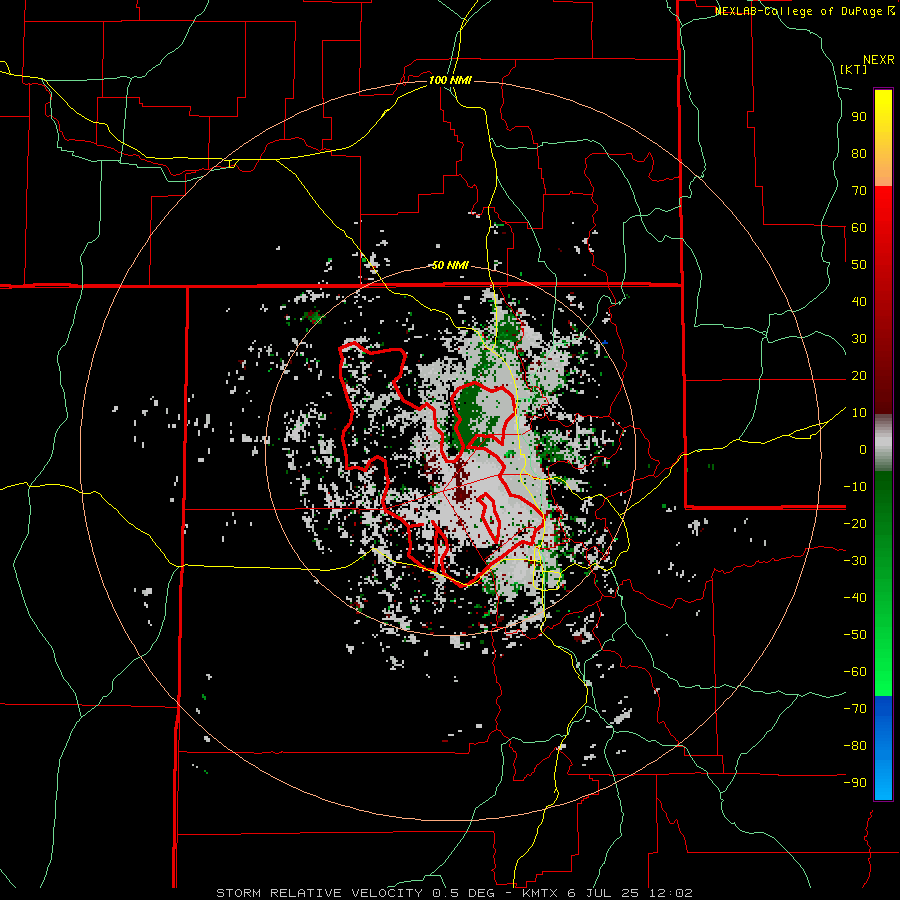Image resolution: width=900 pixels, height=900 pixels.
Task: Click the -90 value on velocity scale
Action: tap(855, 783)
